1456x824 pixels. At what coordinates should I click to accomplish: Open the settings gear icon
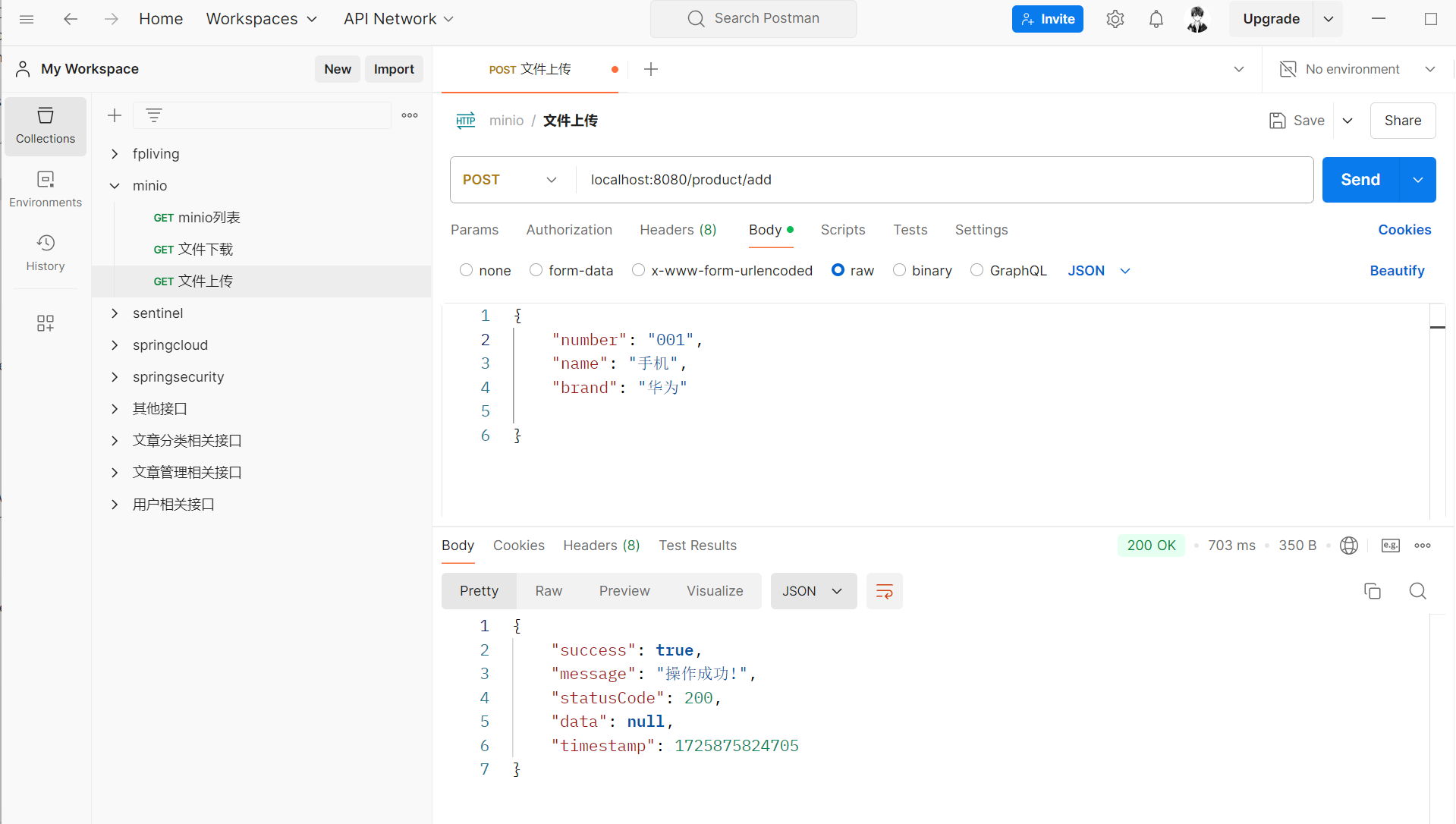click(1115, 19)
